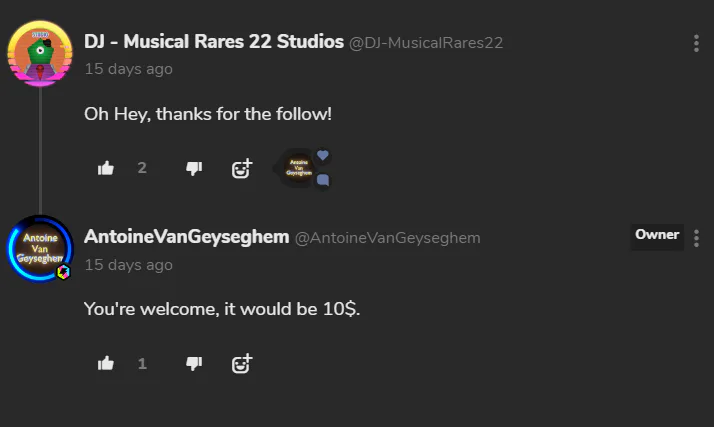Open options menu for Antoine's reply
This screenshot has width=714, height=427.
point(696,238)
